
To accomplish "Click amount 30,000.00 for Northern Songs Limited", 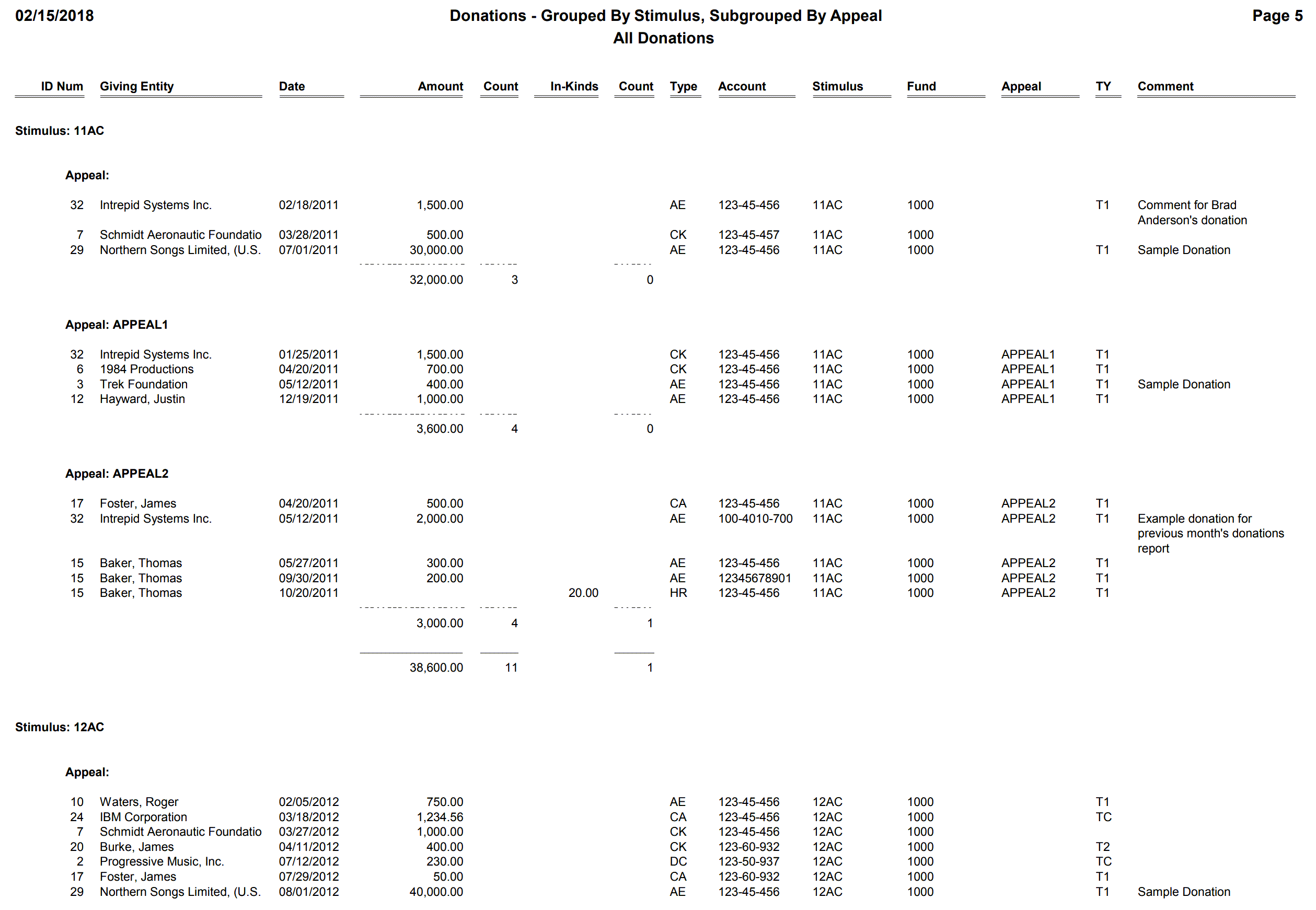I will [436, 250].
